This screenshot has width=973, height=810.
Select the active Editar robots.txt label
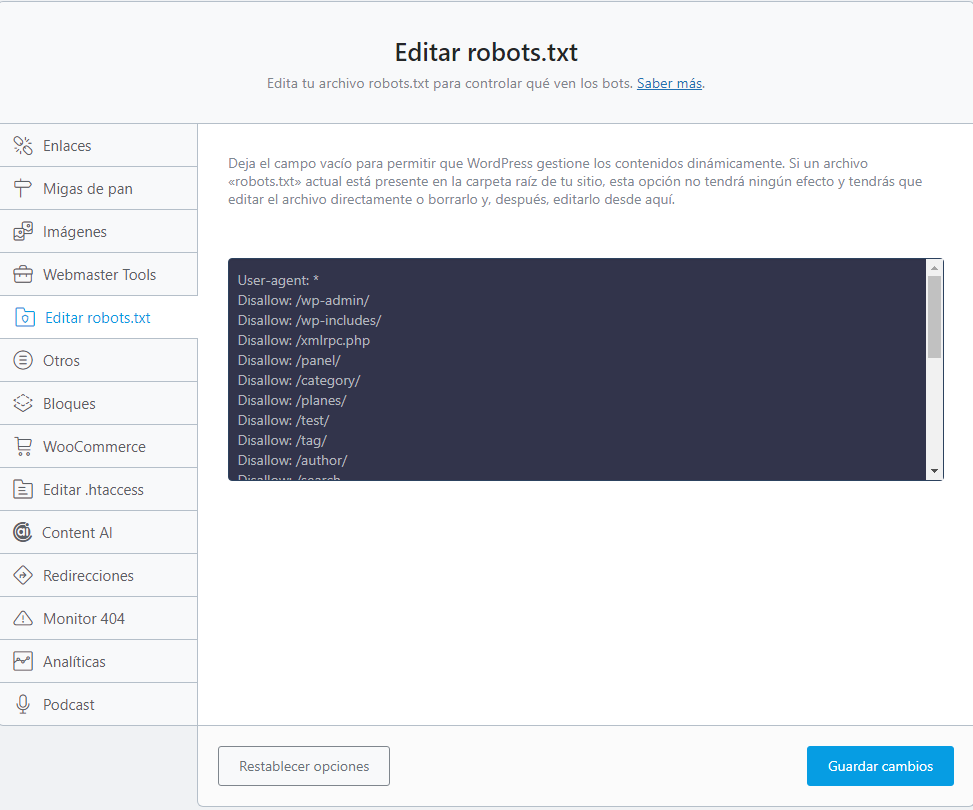pos(97,318)
